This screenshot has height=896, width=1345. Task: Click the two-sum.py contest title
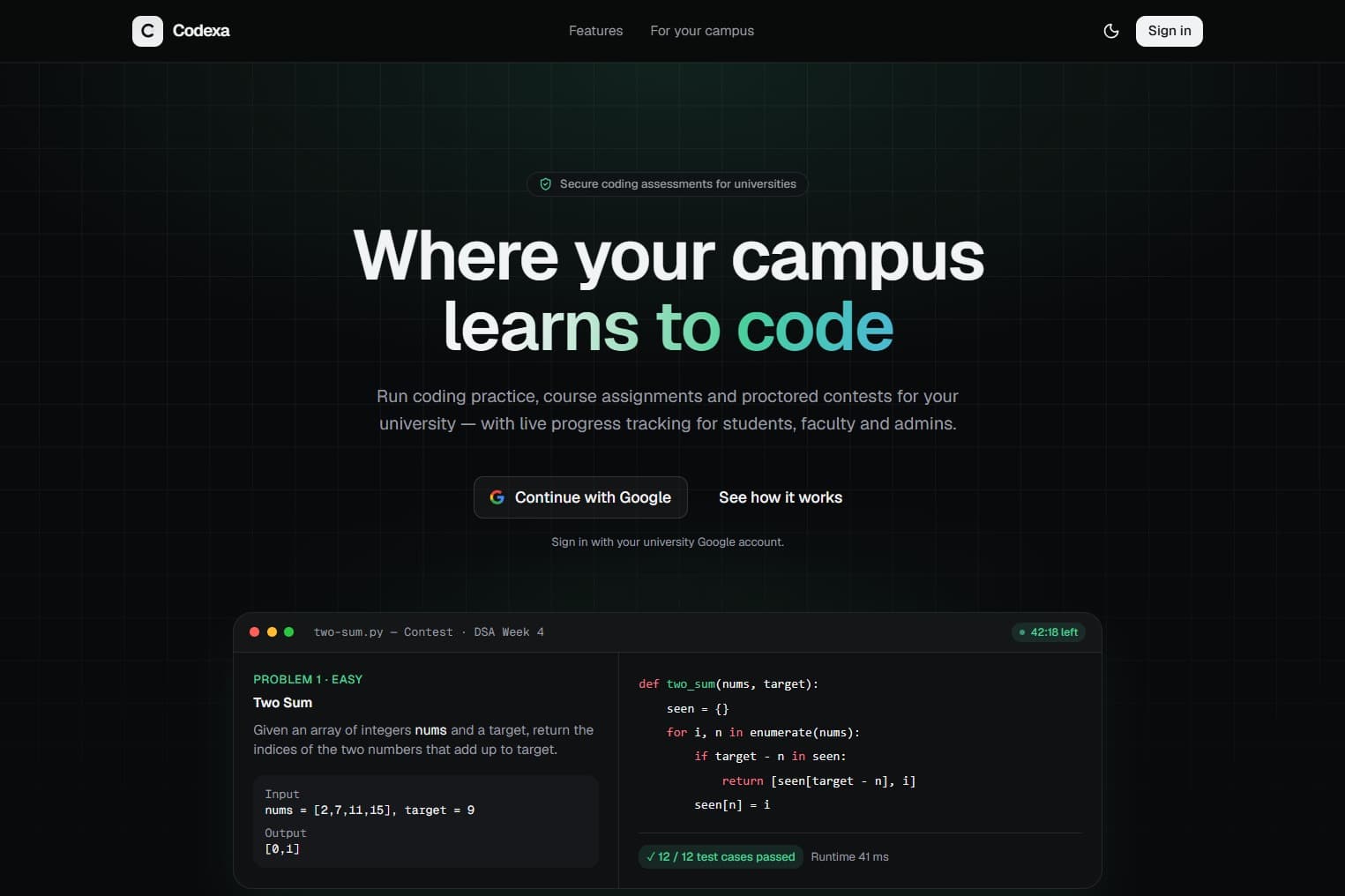(429, 632)
